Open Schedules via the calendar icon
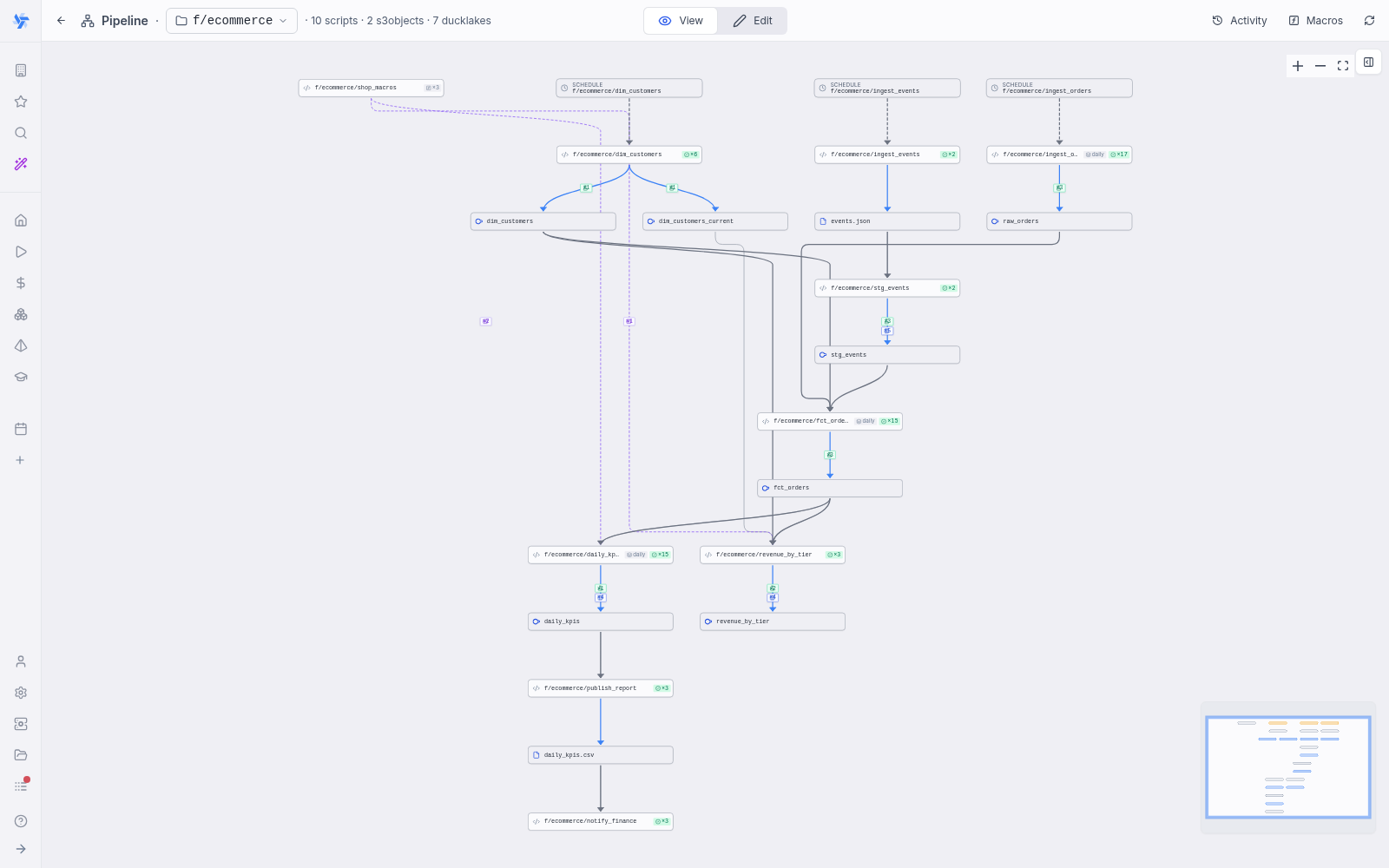This screenshot has width=1389, height=868. pyautogui.click(x=21, y=429)
